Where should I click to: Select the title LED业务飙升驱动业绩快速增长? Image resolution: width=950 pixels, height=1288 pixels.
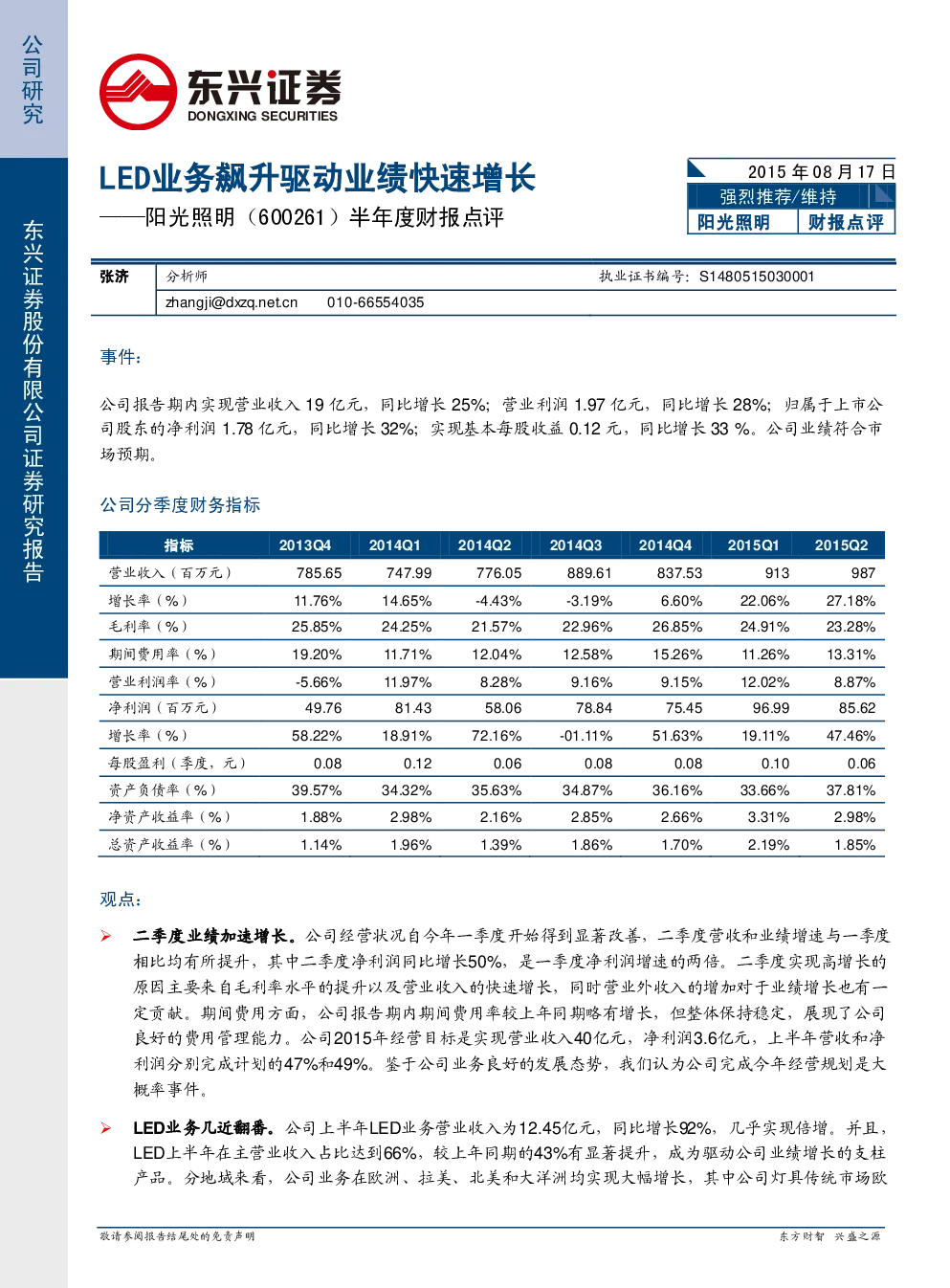[x=318, y=179]
